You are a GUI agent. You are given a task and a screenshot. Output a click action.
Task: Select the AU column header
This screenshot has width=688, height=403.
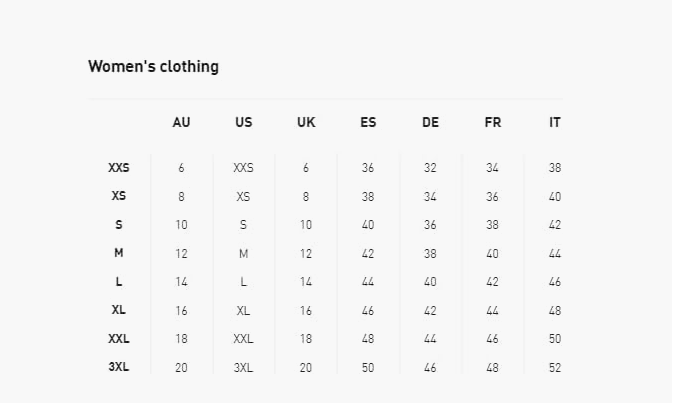click(181, 123)
